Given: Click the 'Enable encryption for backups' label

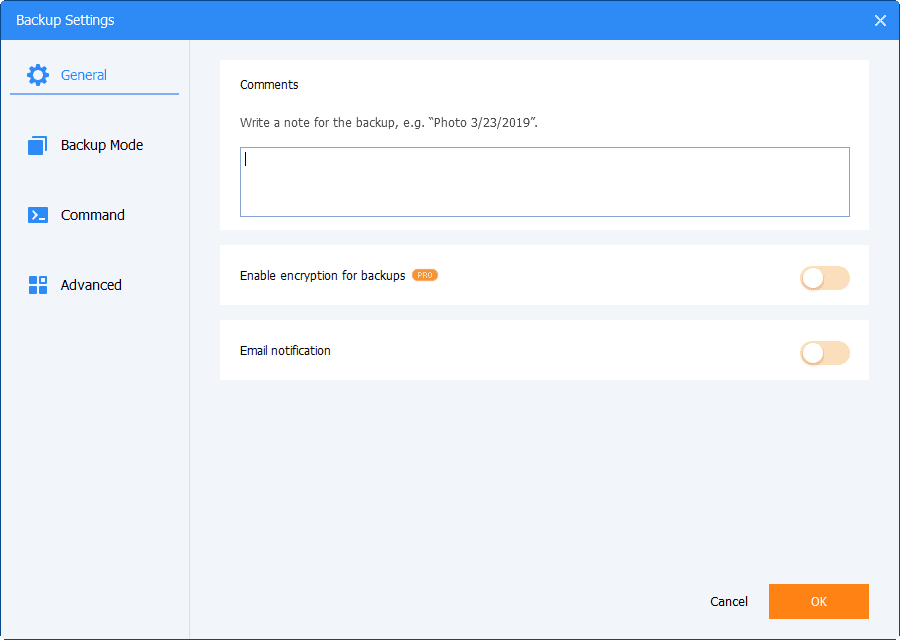Looking at the screenshot, I should coord(322,275).
